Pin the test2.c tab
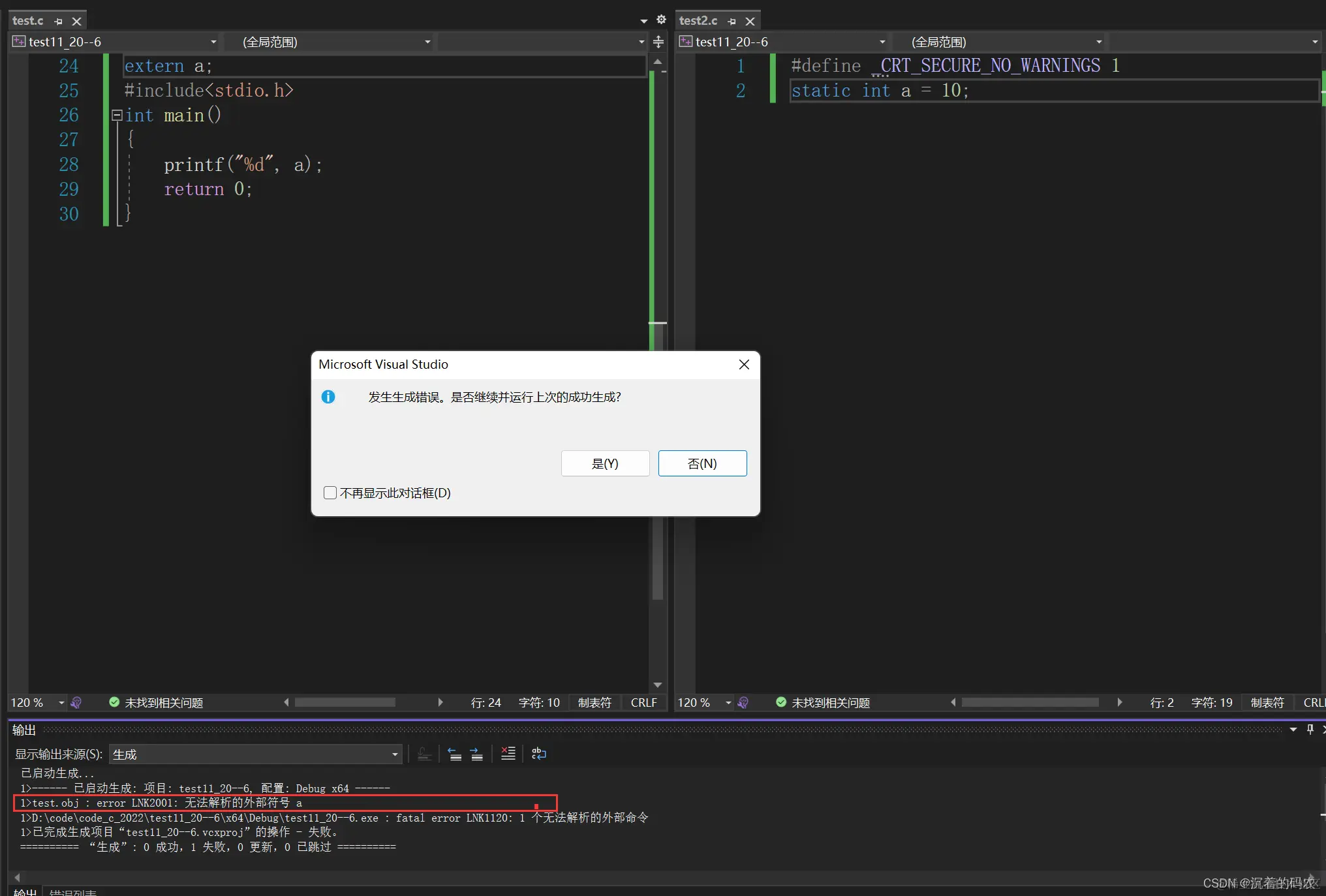 point(732,22)
